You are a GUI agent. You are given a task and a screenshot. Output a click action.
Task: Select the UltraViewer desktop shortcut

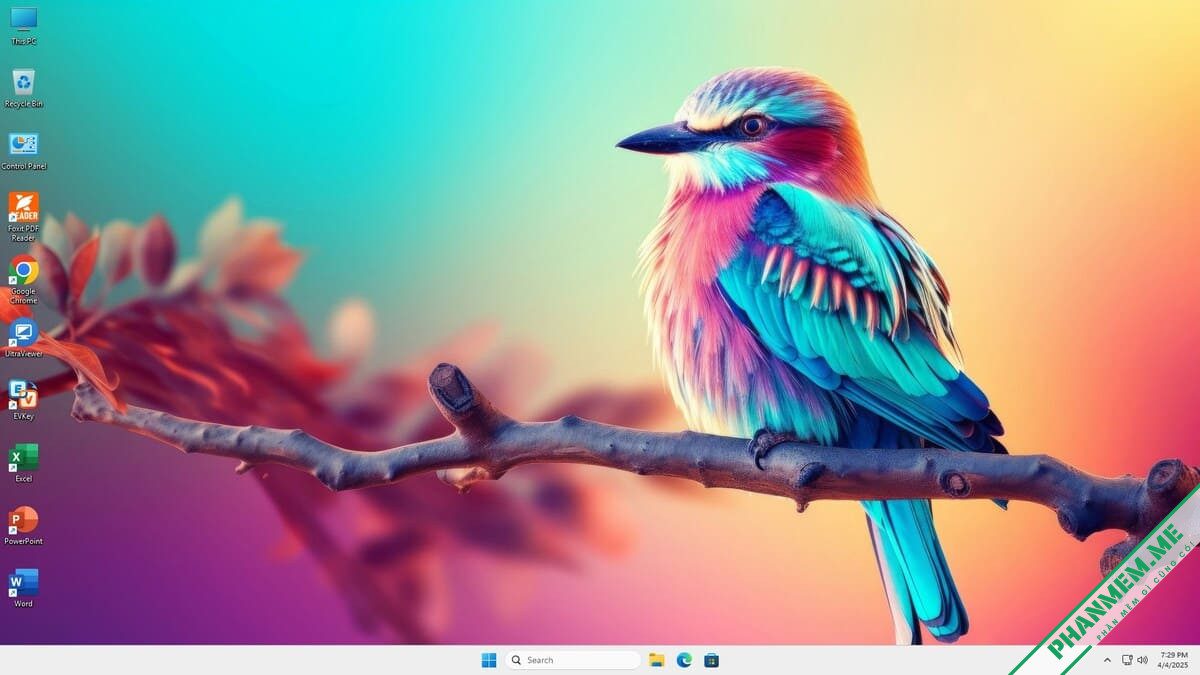click(x=23, y=337)
